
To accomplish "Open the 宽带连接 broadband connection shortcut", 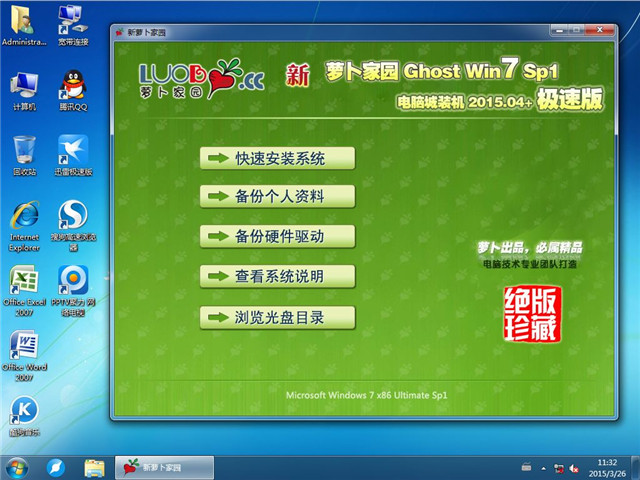I will [x=73, y=24].
